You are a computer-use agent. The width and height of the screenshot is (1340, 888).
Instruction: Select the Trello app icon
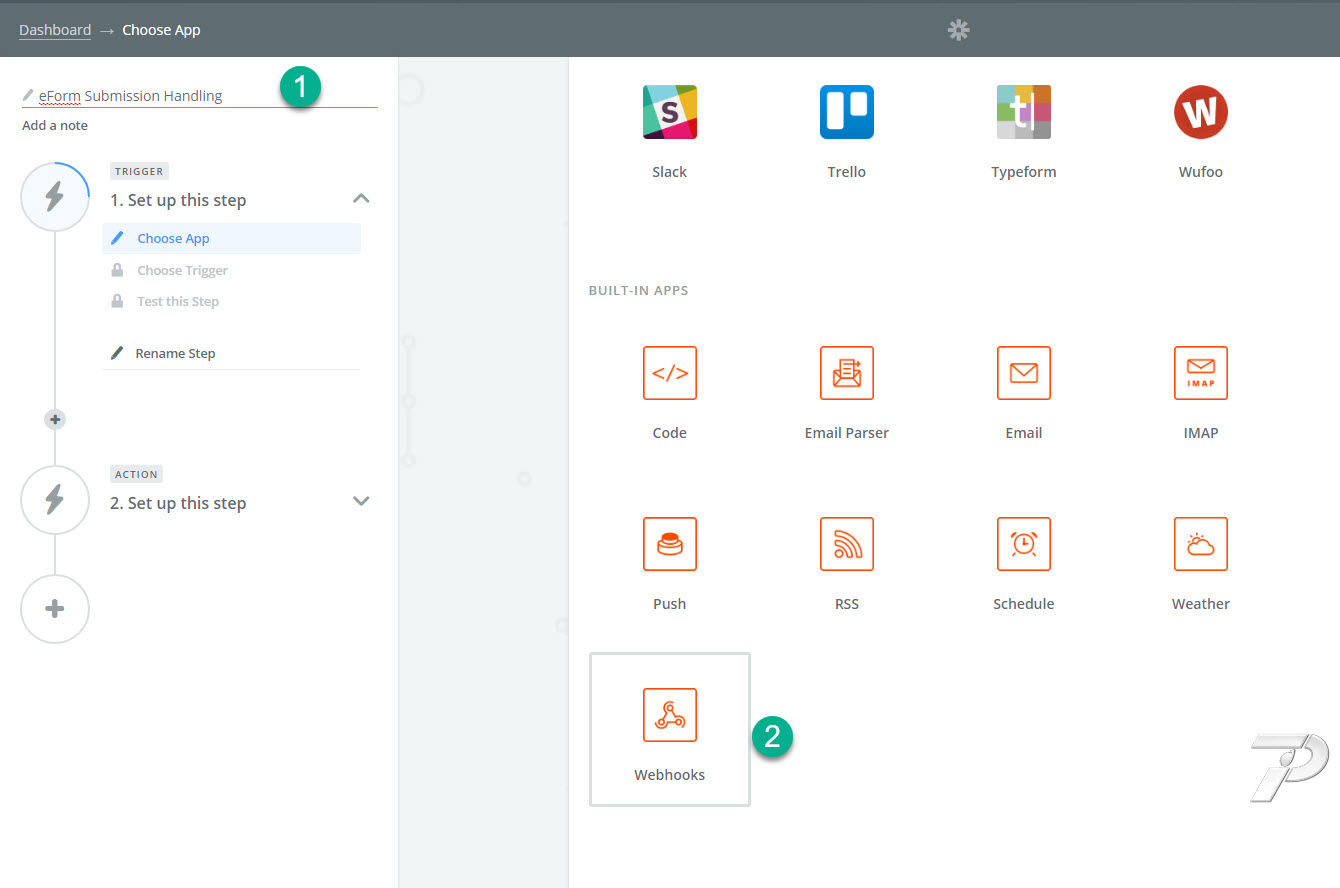846,112
